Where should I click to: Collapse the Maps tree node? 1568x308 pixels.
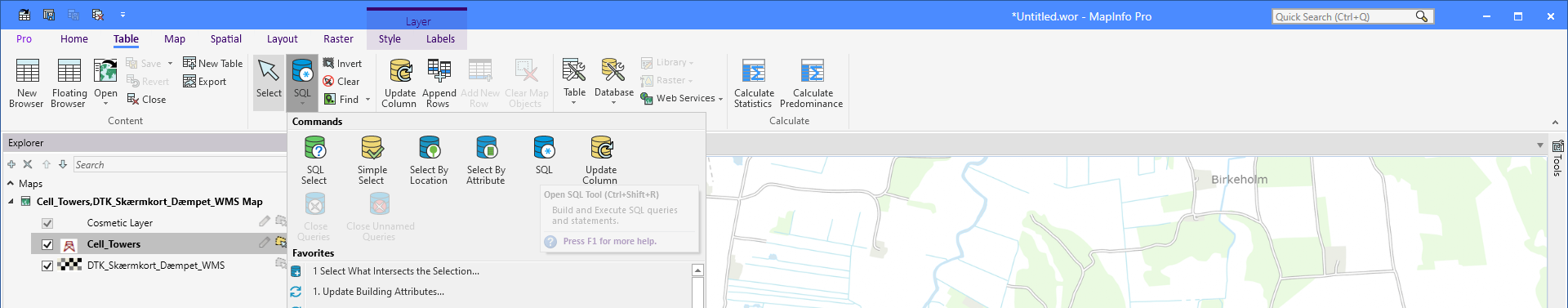pos(11,184)
